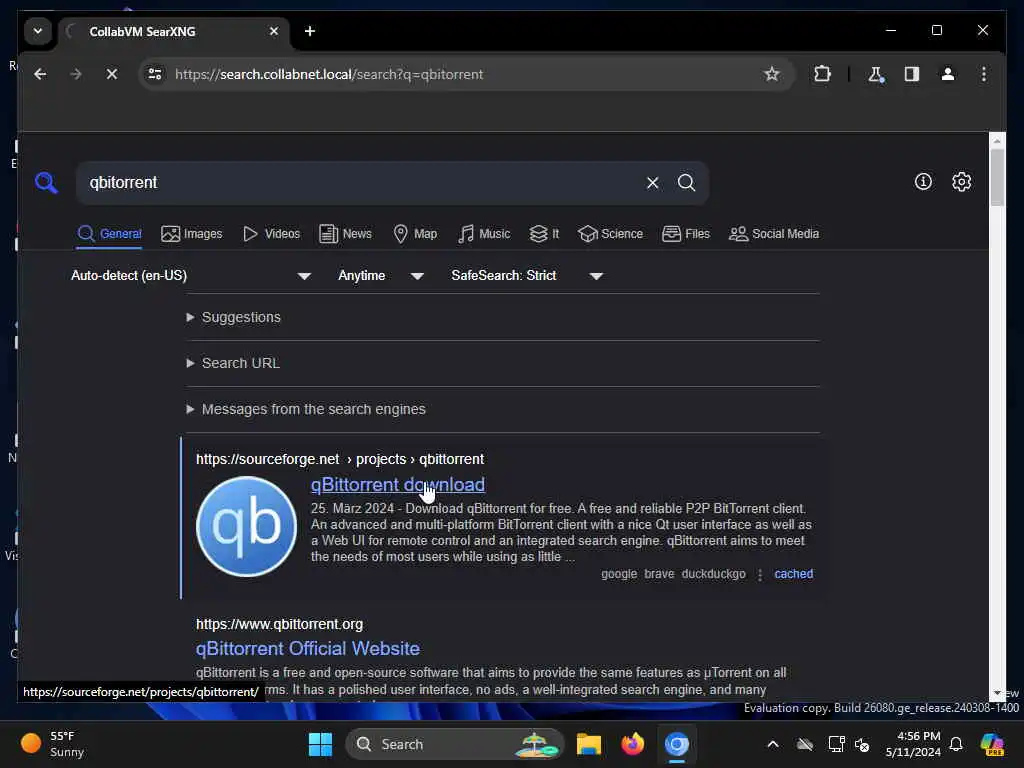Launch Firefox from taskbar
This screenshot has height=768, width=1024.
(x=632, y=744)
